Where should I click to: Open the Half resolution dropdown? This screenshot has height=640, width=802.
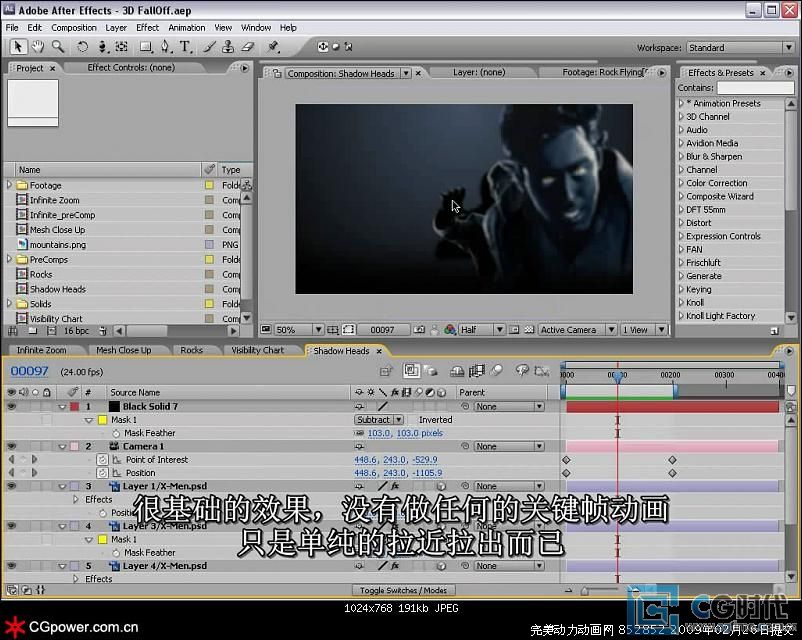pos(481,330)
